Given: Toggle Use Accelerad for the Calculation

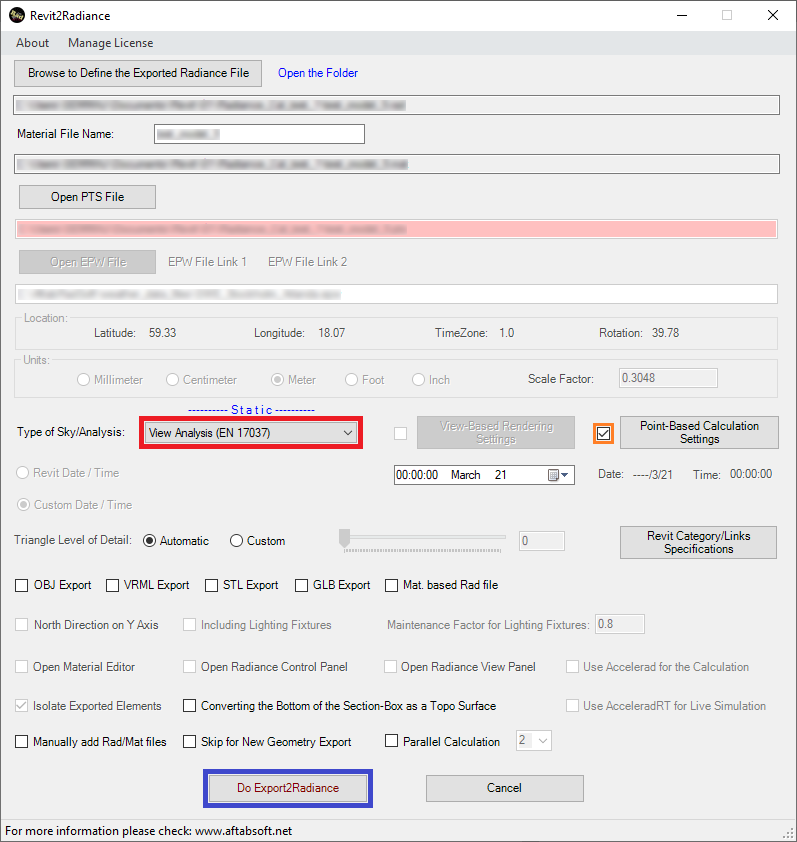Looking at the screenshot, I should pos(573,667).
